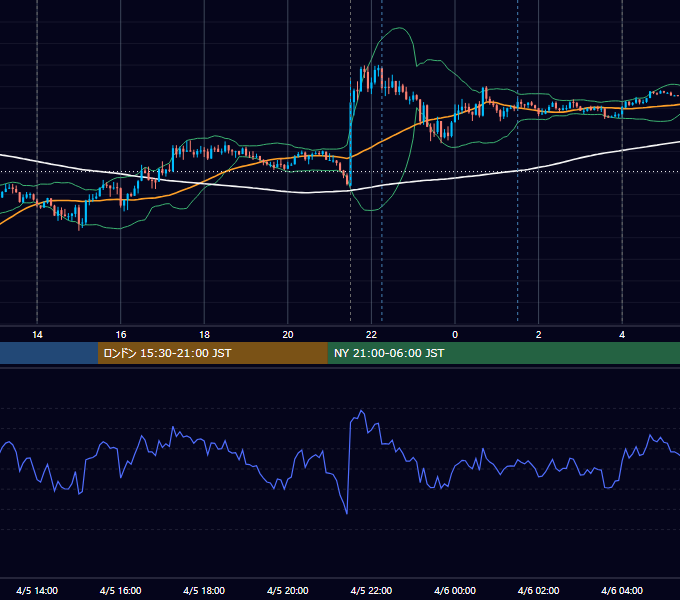Viewport: 680px width, 600px height.
Task: Click the 4/6 02:00 date label
Action: (x=539, y=590)
